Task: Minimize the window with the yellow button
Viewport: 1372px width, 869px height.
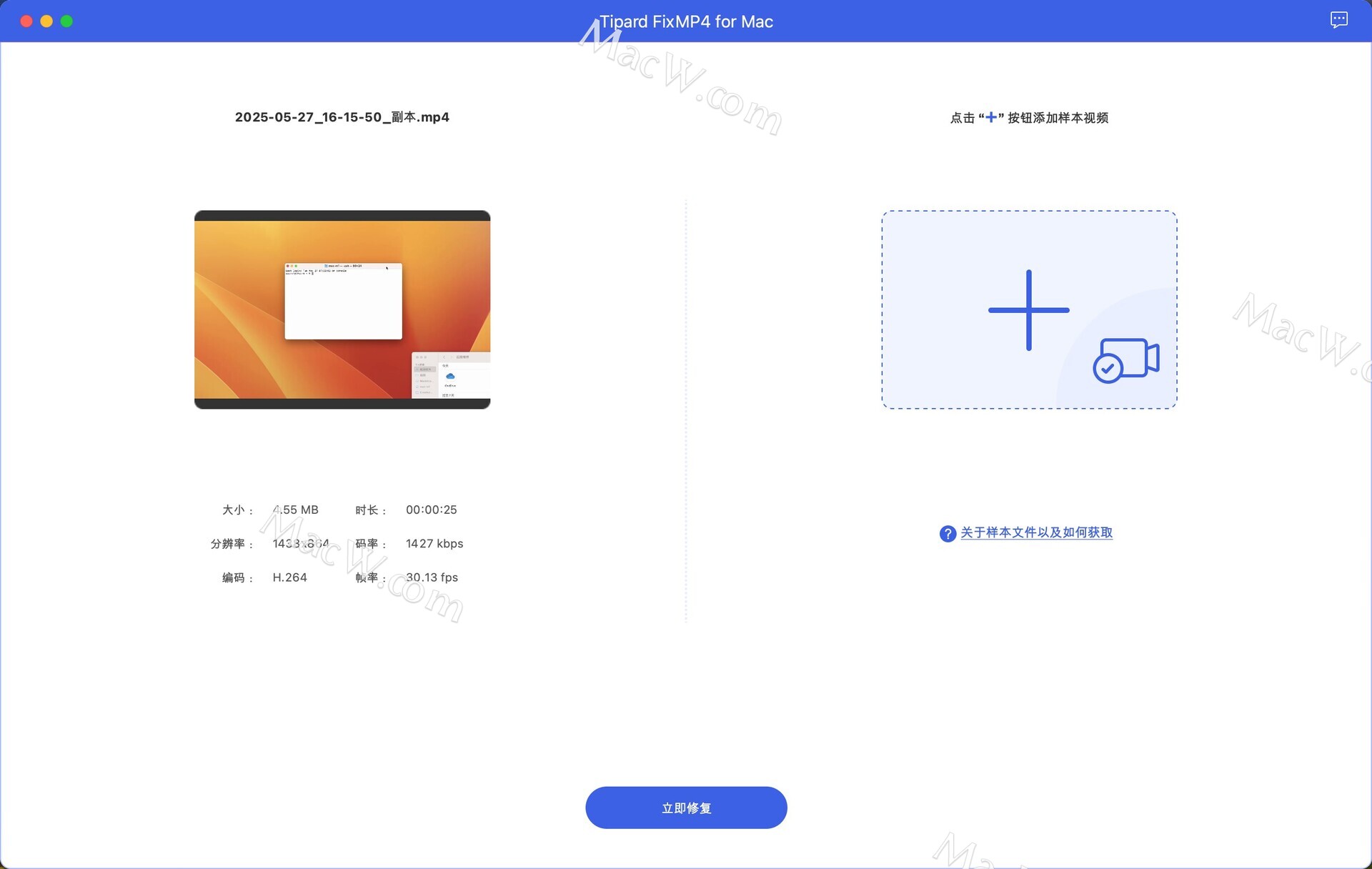Action: [46, 21]
